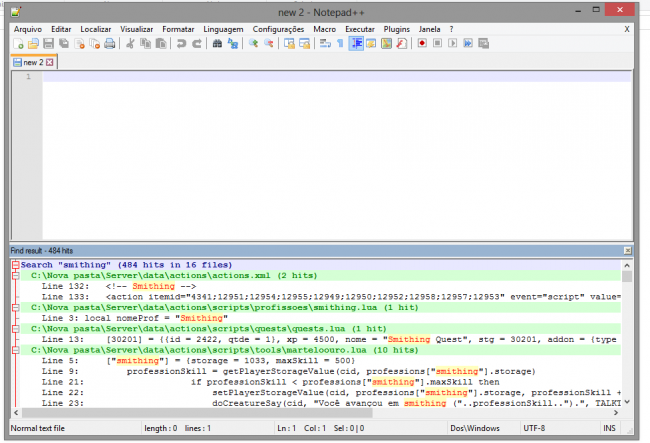Open a file using the Open folder icon
Screen dimensions: 650x443
tap(33, 44)
